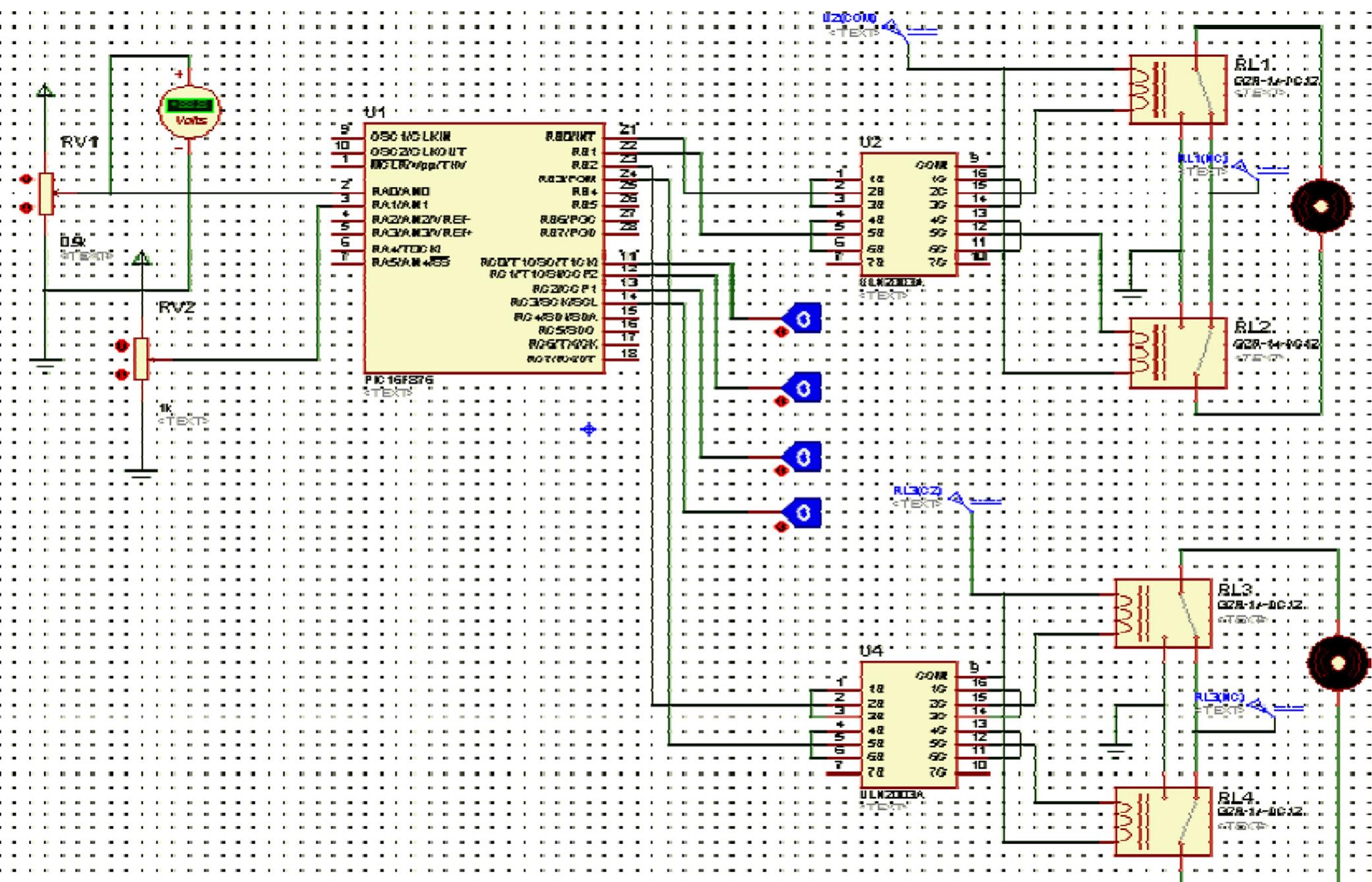Image resolution: width=1372 pixels, height=882 pixels.
Task: Select the ground symbol below potentiometer RV2
Action: click(x=140, y=471)
